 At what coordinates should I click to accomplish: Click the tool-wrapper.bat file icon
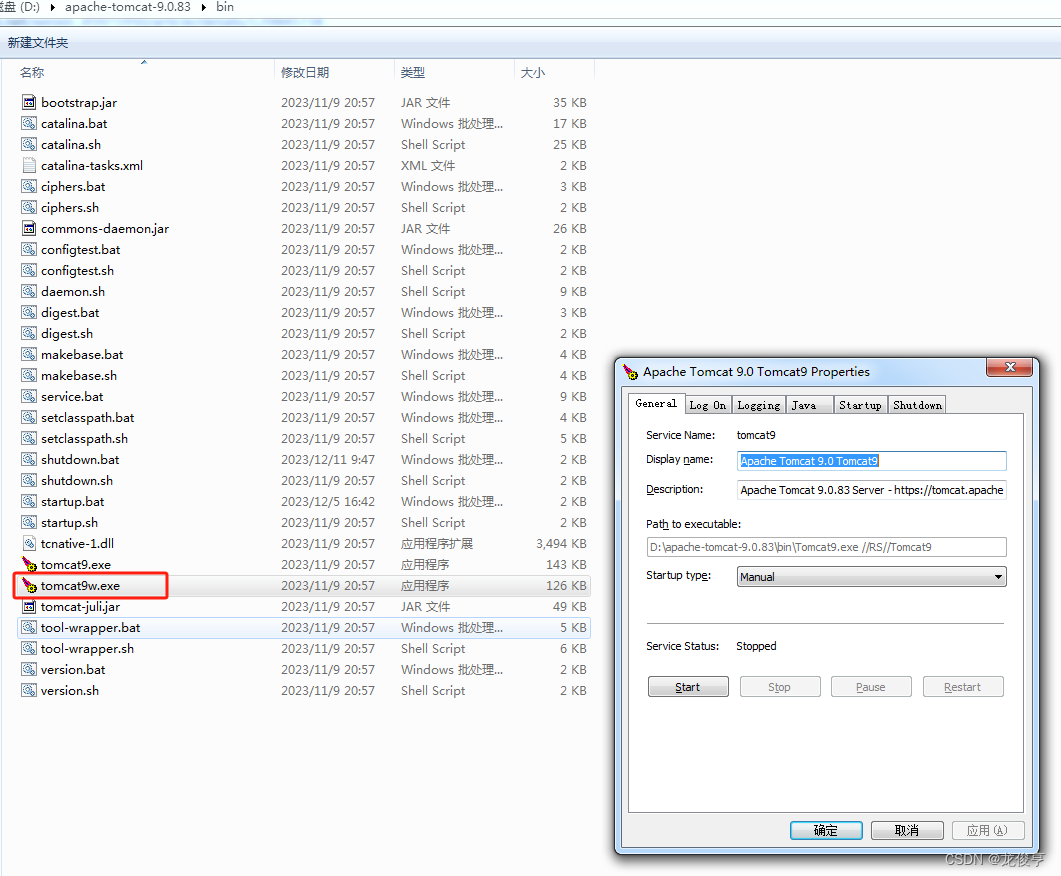click(28, 628)
